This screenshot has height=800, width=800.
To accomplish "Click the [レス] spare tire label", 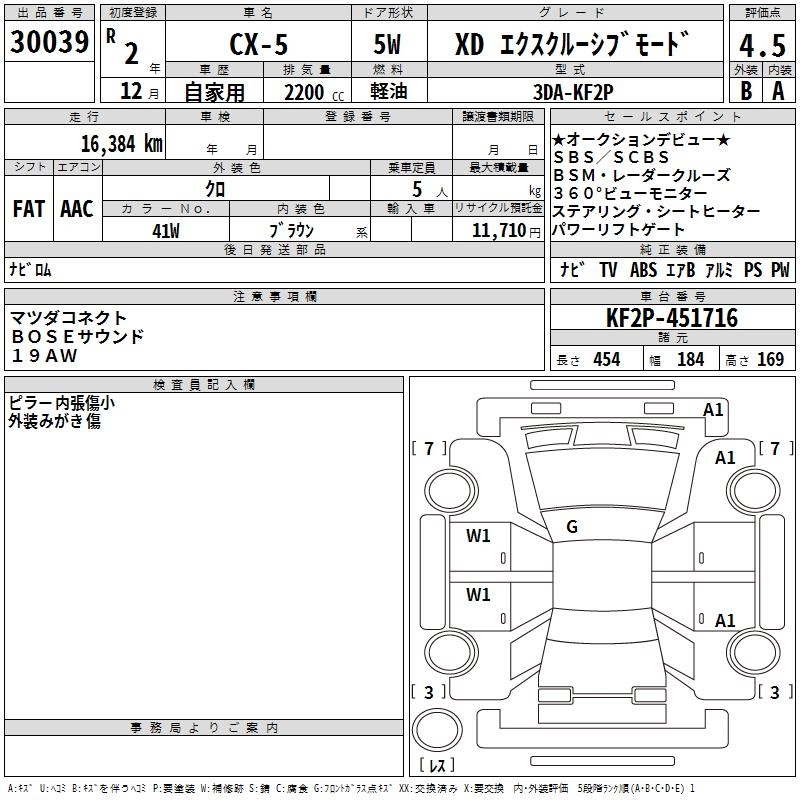I will click(437, 765).
